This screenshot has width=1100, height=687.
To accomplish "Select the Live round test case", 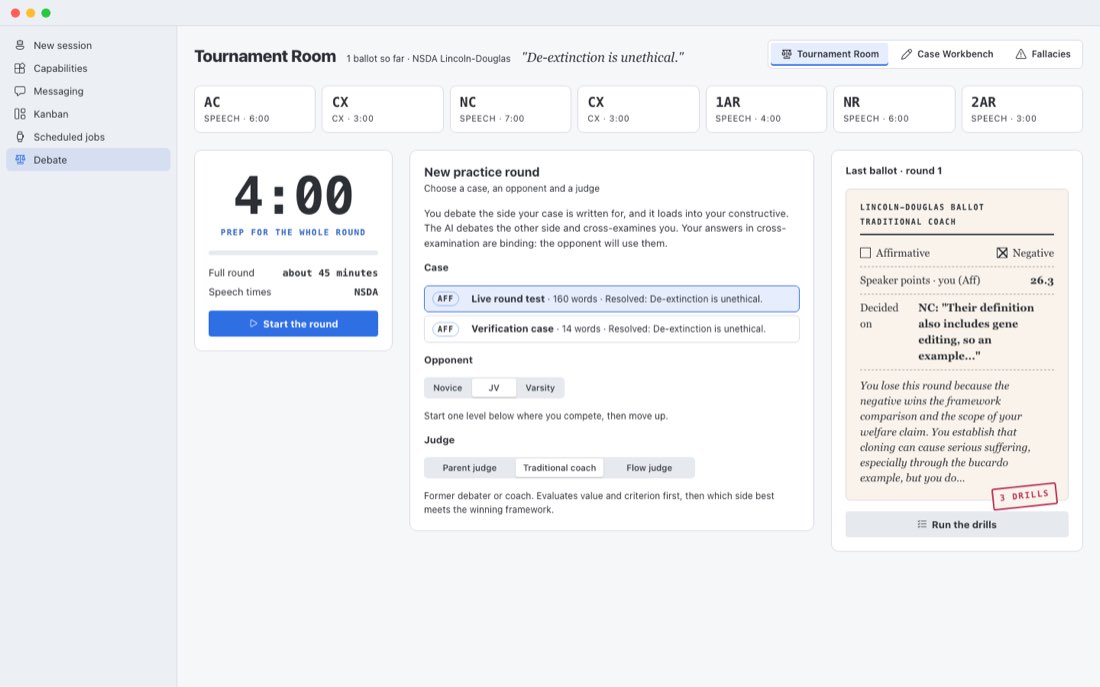I will (612, 298).
